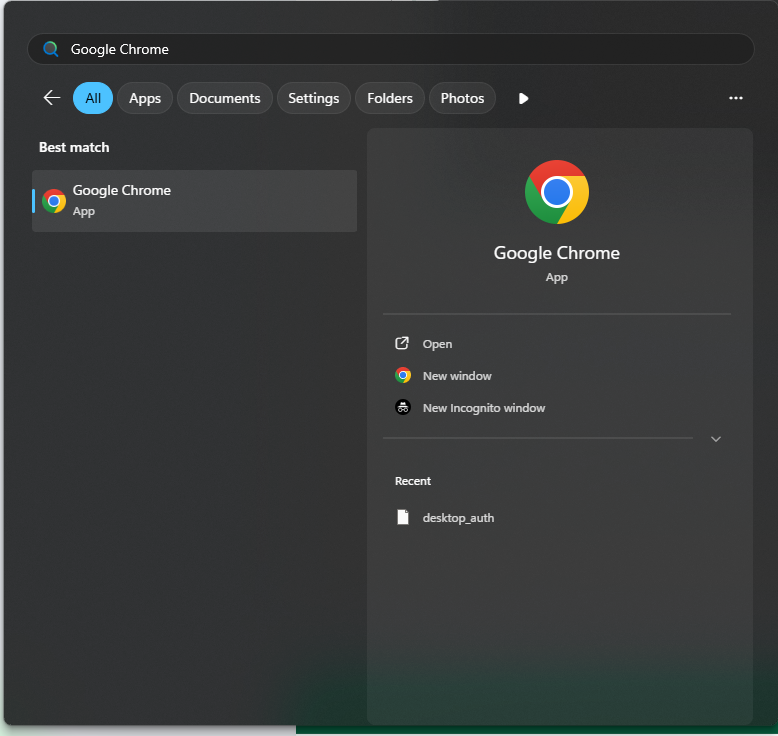Screen dimensions: 778x736
Task: Switch to the Photos filter tab
Action: coord(462,98)
